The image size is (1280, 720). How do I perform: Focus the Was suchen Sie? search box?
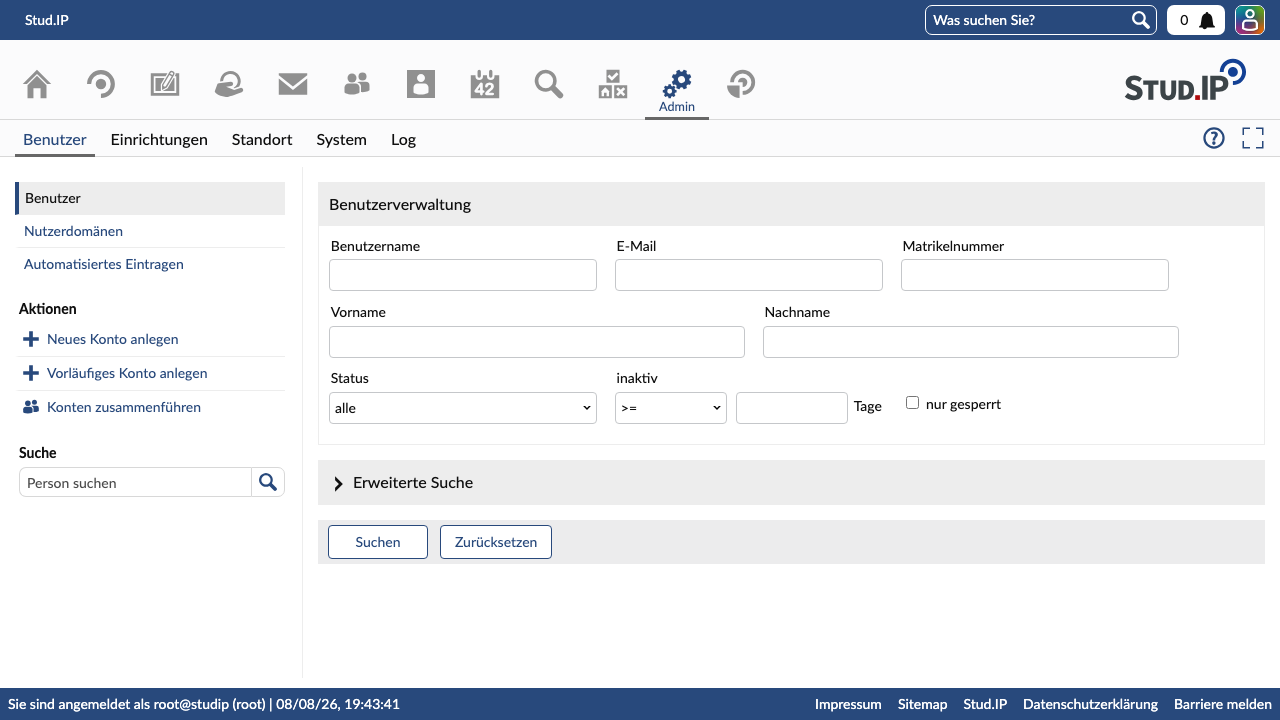[x=1027, y=20]
